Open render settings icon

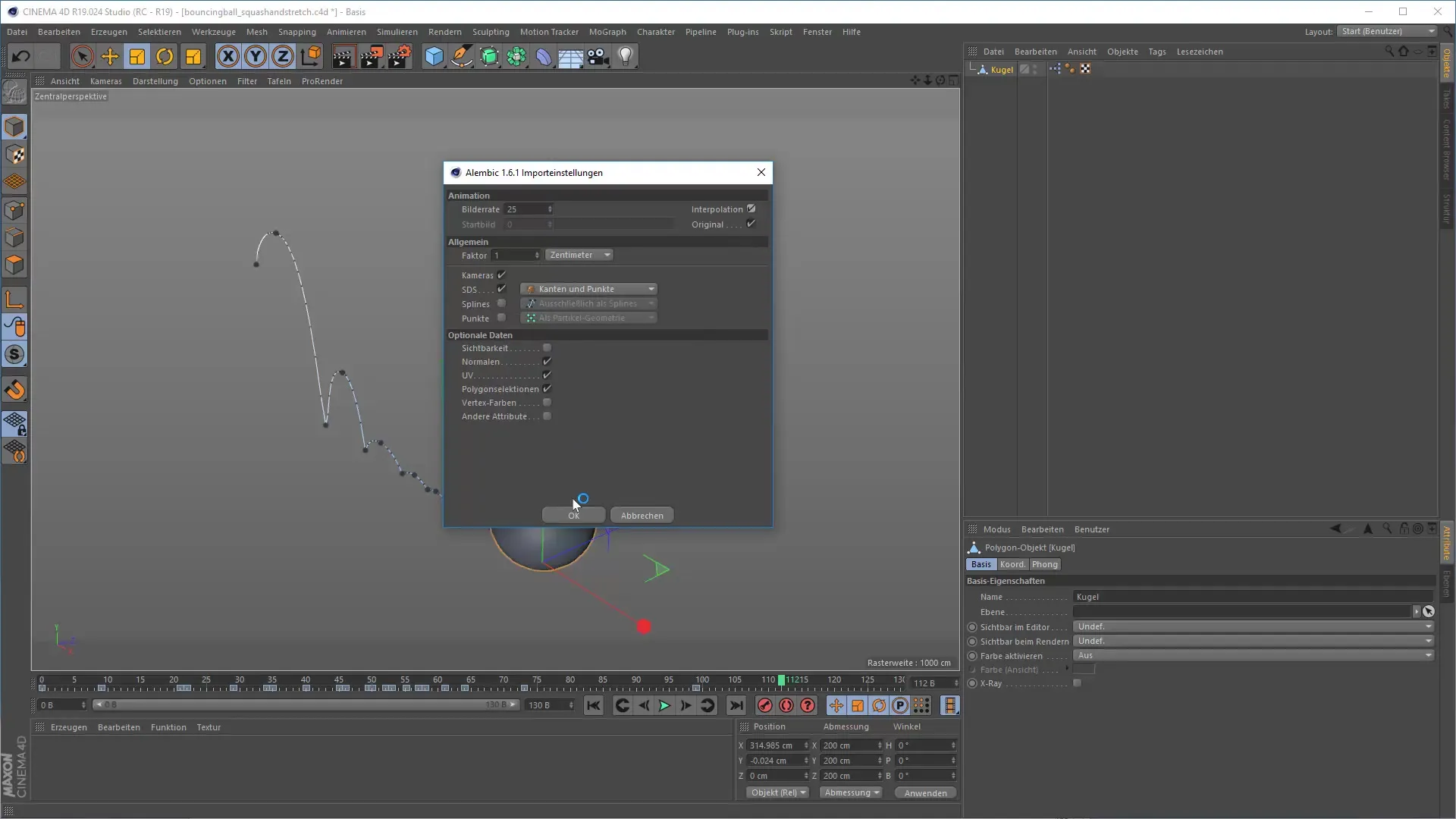click(x=400, y=56)
